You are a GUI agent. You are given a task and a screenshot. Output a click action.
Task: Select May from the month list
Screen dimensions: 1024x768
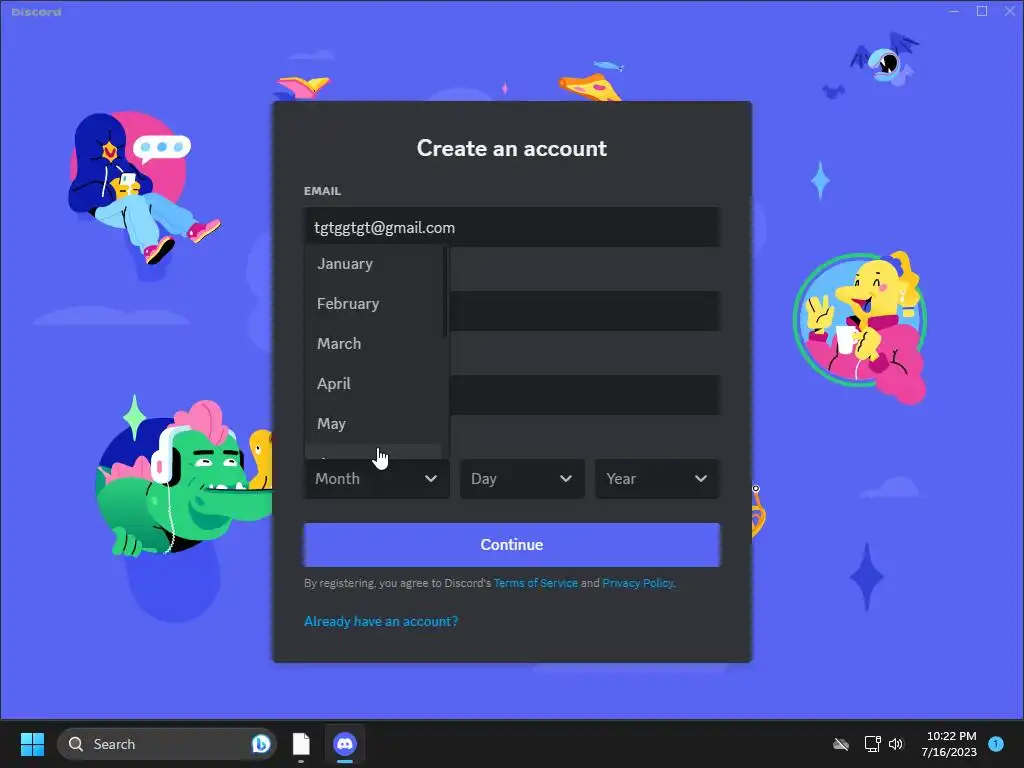[374, 424]
